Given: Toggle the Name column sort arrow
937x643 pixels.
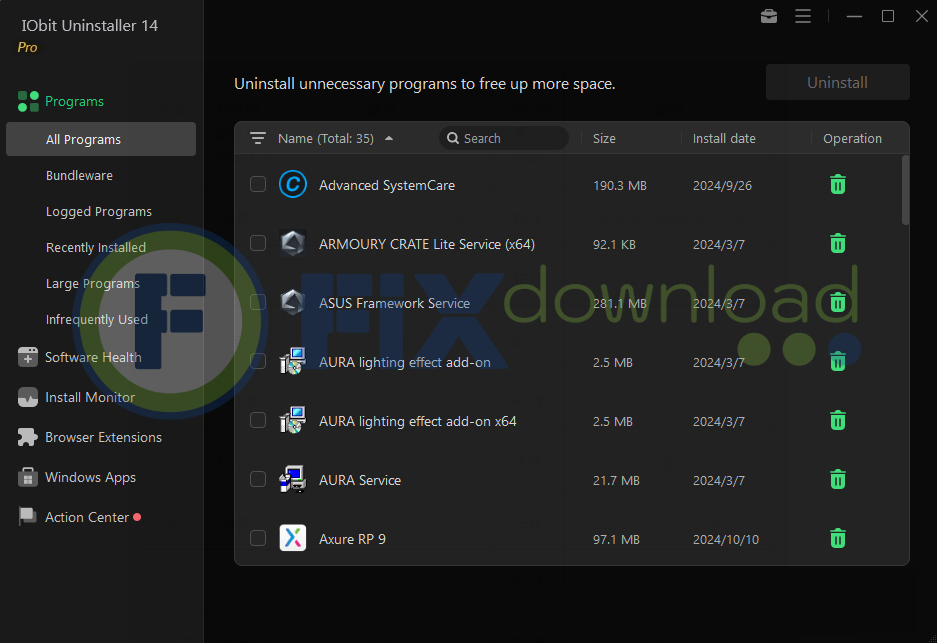Looking at the screenshot, I should click(389, 139).
